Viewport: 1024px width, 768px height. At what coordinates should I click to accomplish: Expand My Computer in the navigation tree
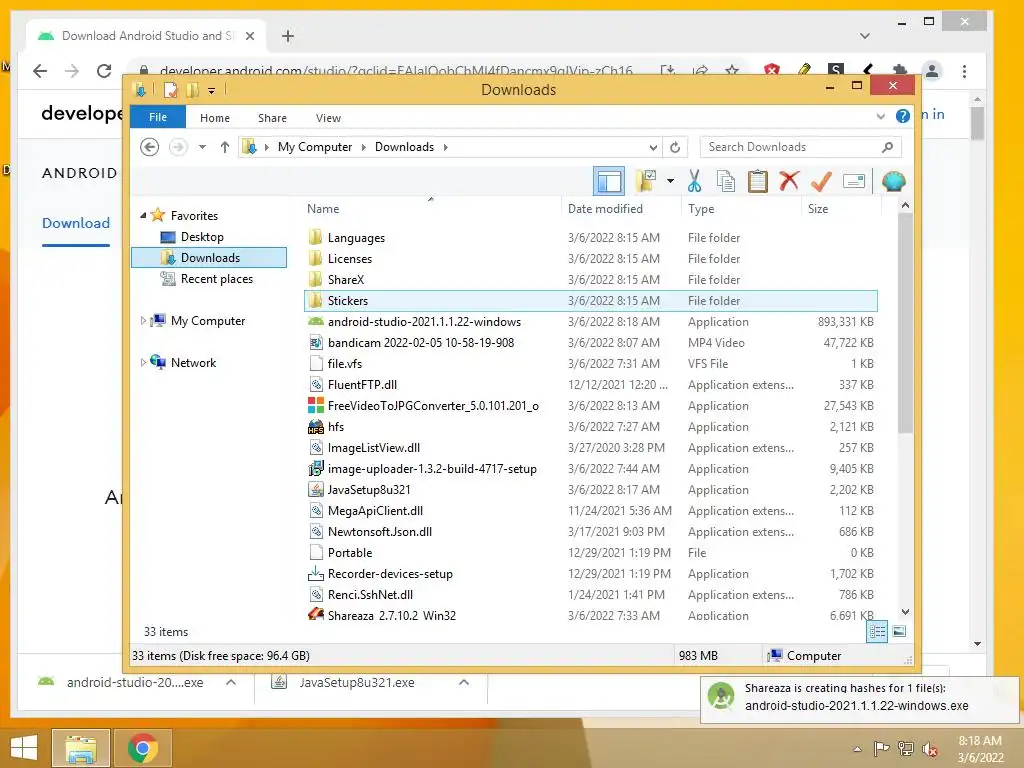(x=143, y=321)
